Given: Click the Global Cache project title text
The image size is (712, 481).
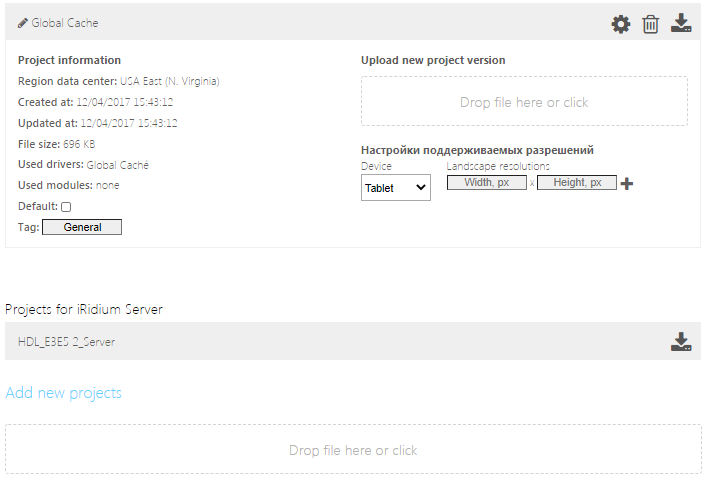Looking at the screenshot, I should (65, 22).
